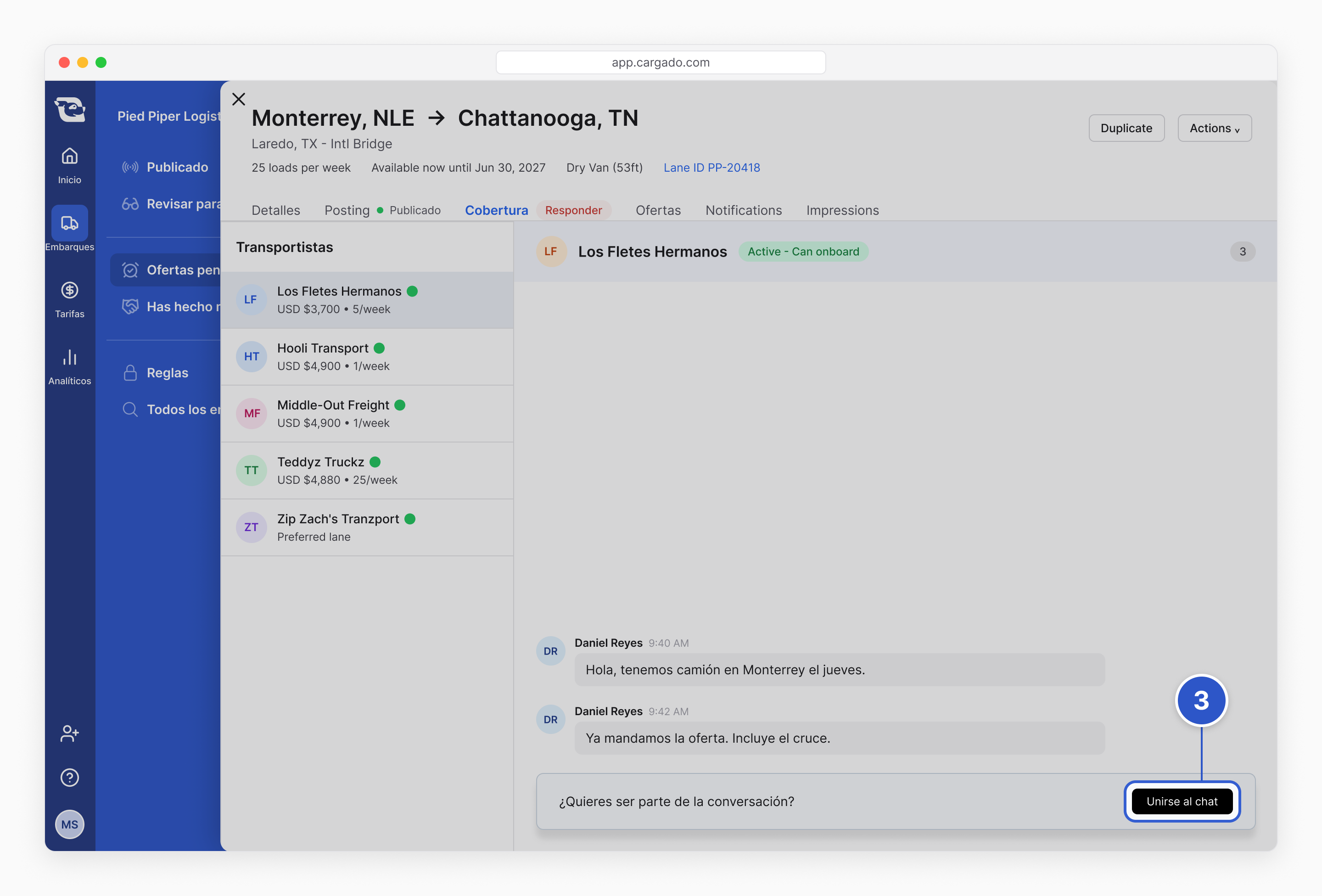1322x896 pixels.
Task: Open the help question mark icon
Action: (69, 778)
